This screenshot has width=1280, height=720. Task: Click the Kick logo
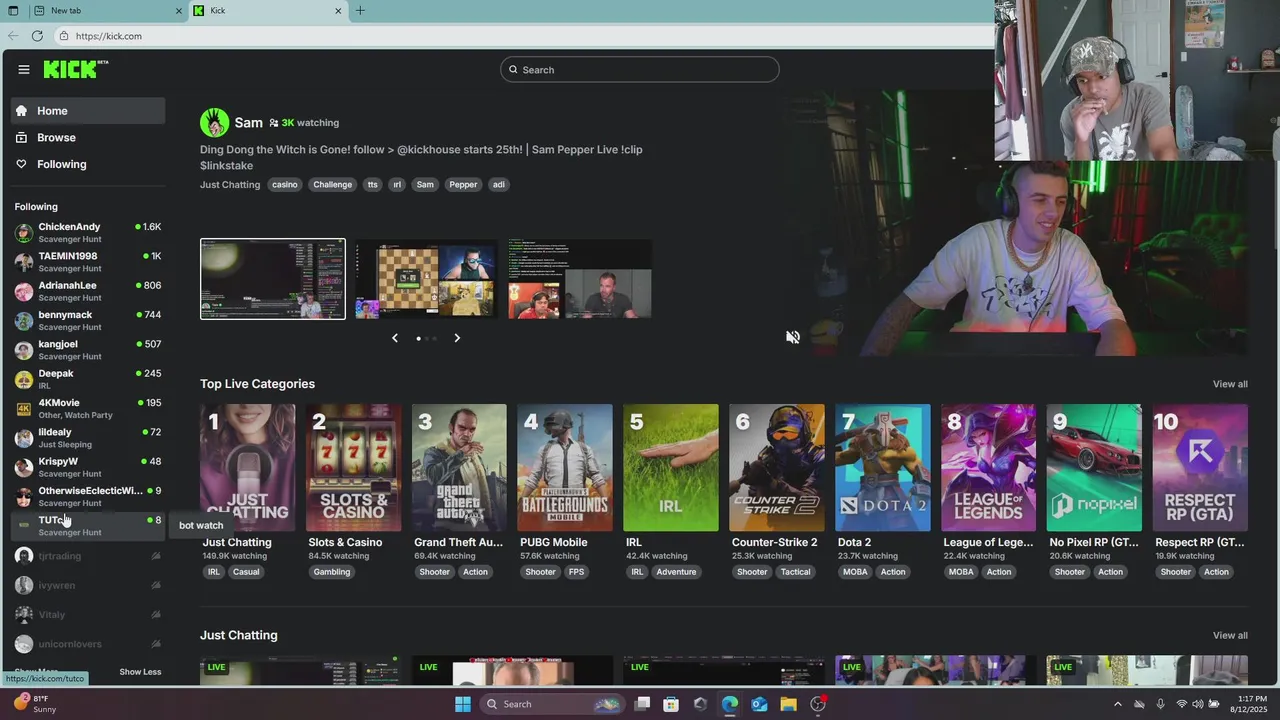coord(75,69)
